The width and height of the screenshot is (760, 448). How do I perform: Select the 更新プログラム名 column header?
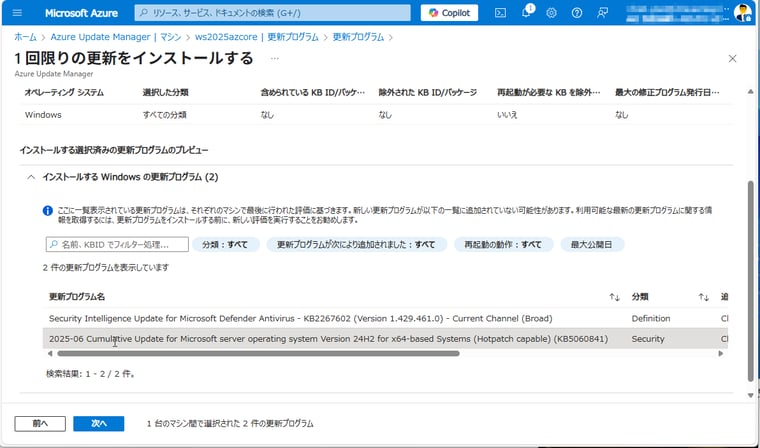point(77,297)
